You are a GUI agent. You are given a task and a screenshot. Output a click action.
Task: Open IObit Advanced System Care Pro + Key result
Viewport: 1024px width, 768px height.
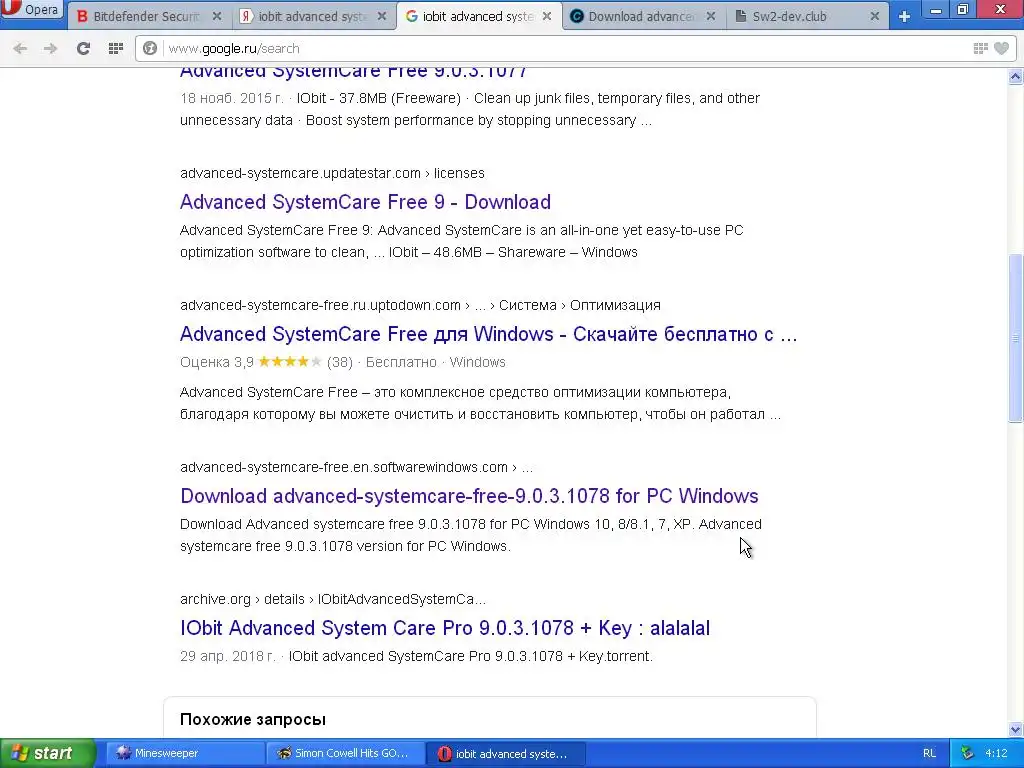[x=445, y=628]
